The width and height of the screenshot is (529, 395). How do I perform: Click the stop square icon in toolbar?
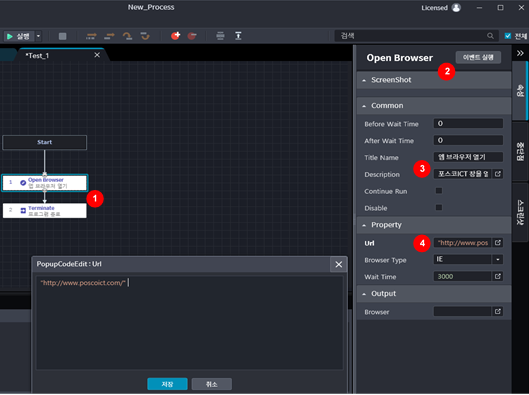(62, 36)
